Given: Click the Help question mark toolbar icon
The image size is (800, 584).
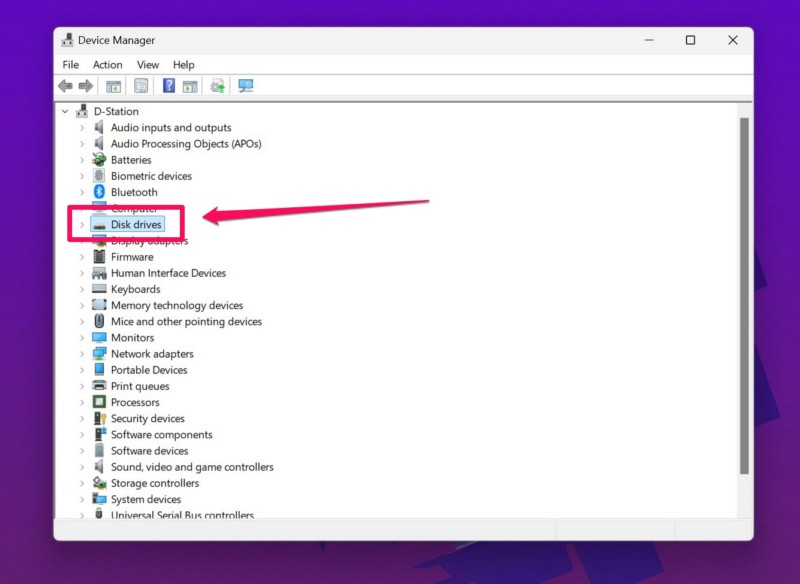Looking at the screenshot, I should point(169,86).
